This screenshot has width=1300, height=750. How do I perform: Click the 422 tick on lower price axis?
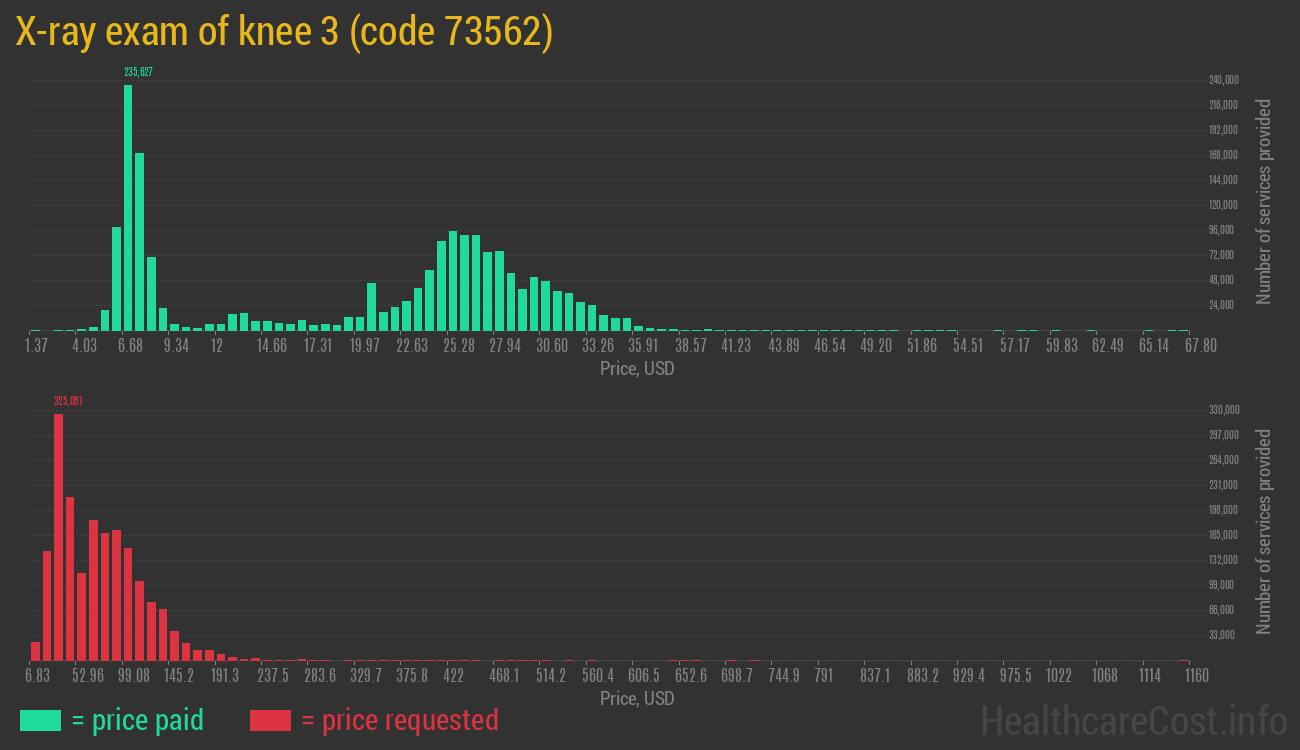click(453, 676)
